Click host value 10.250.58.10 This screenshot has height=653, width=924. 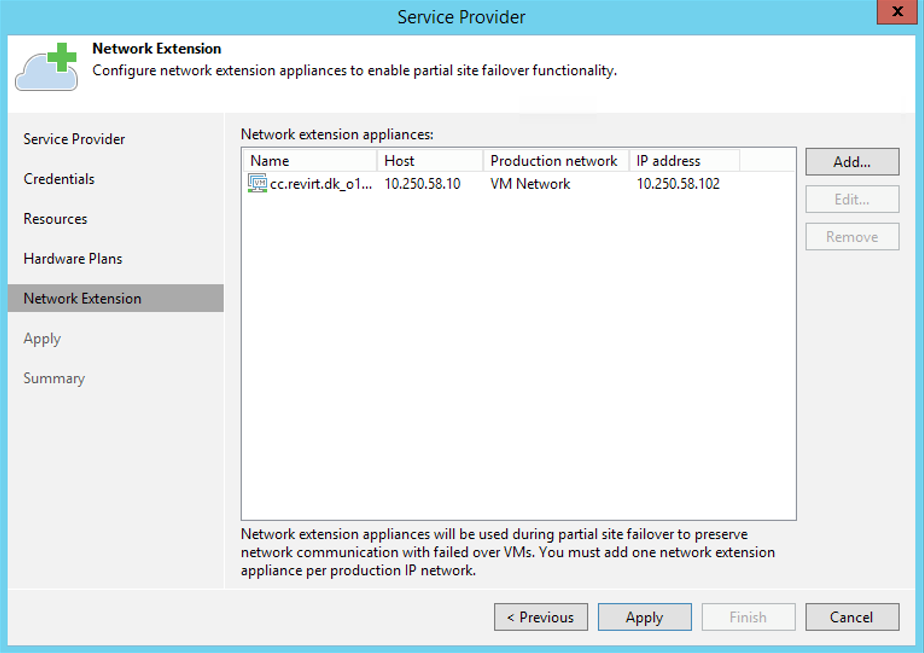coord(423,184)
